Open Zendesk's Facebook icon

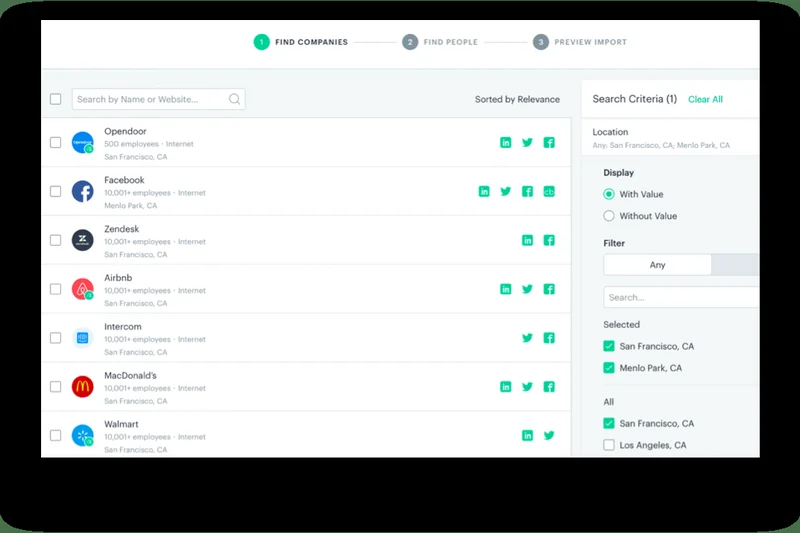click(x=549, y=240)
